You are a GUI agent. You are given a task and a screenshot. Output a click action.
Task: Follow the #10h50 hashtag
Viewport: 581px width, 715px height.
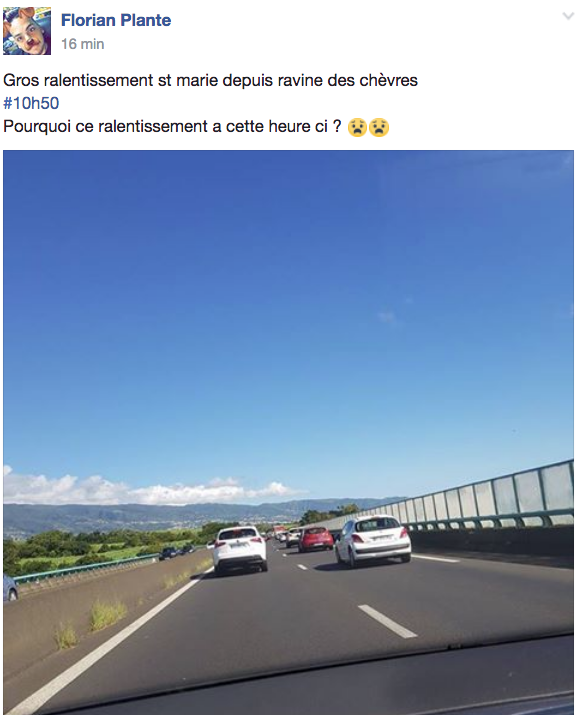pyautogui.click(x=31, y=103)
